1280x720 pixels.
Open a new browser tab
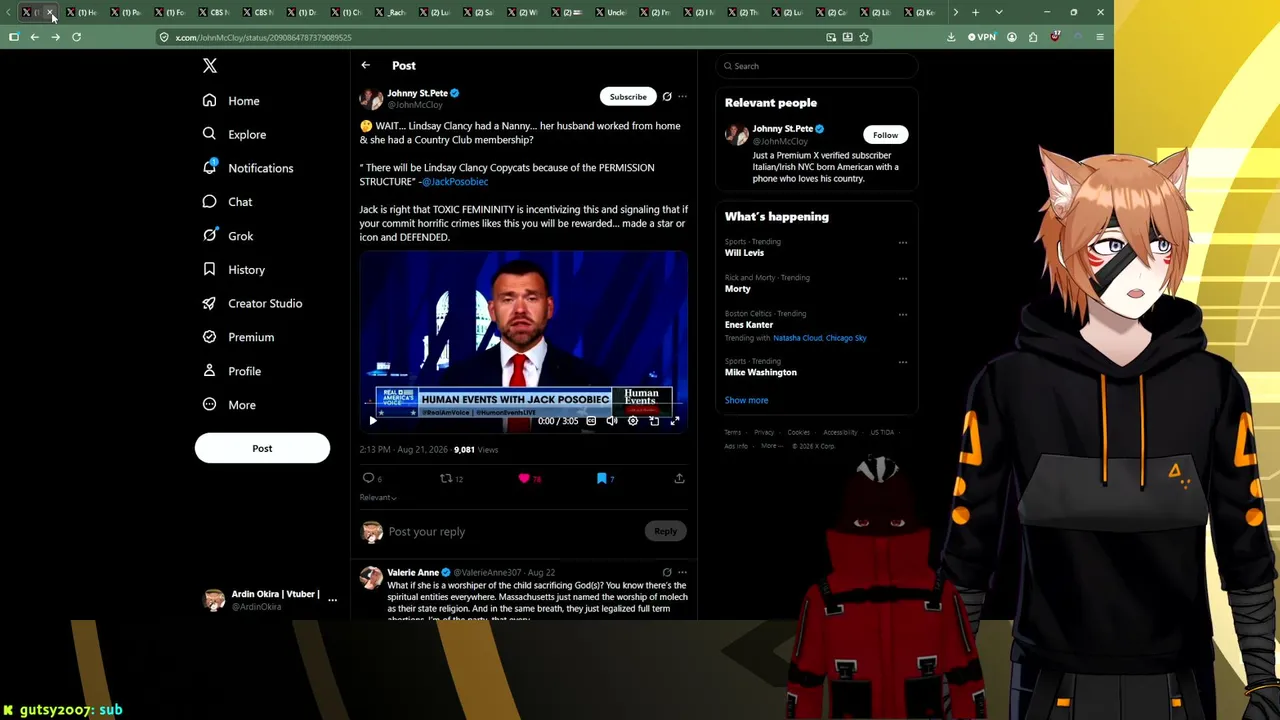pyautogui.click(x=975, y=12)
